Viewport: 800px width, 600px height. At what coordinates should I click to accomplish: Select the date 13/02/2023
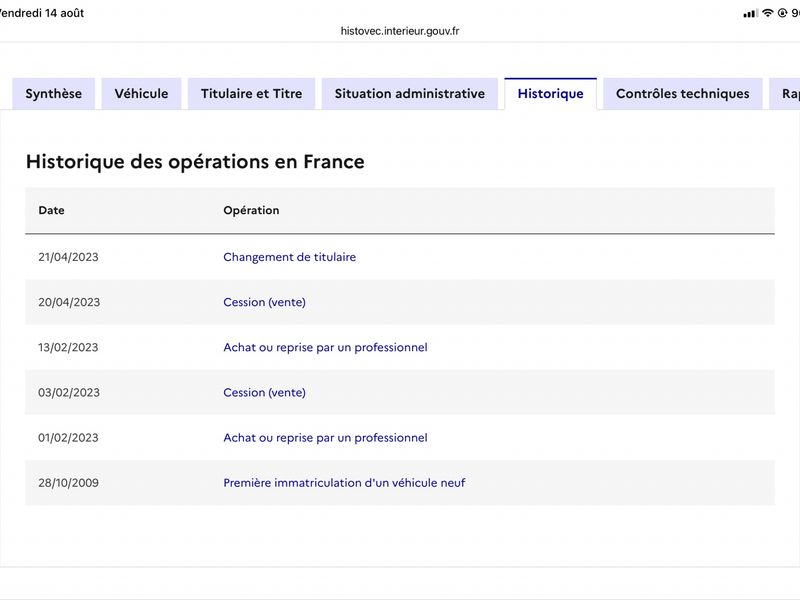tap(68, 347)
